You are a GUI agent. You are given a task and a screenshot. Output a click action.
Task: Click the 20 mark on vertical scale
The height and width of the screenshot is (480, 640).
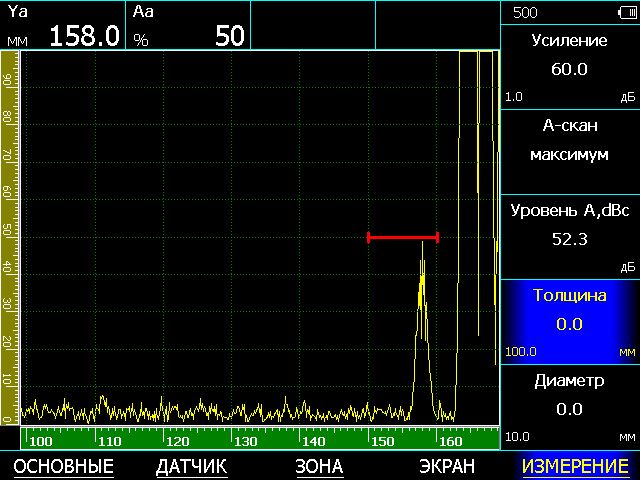(7, 342)
